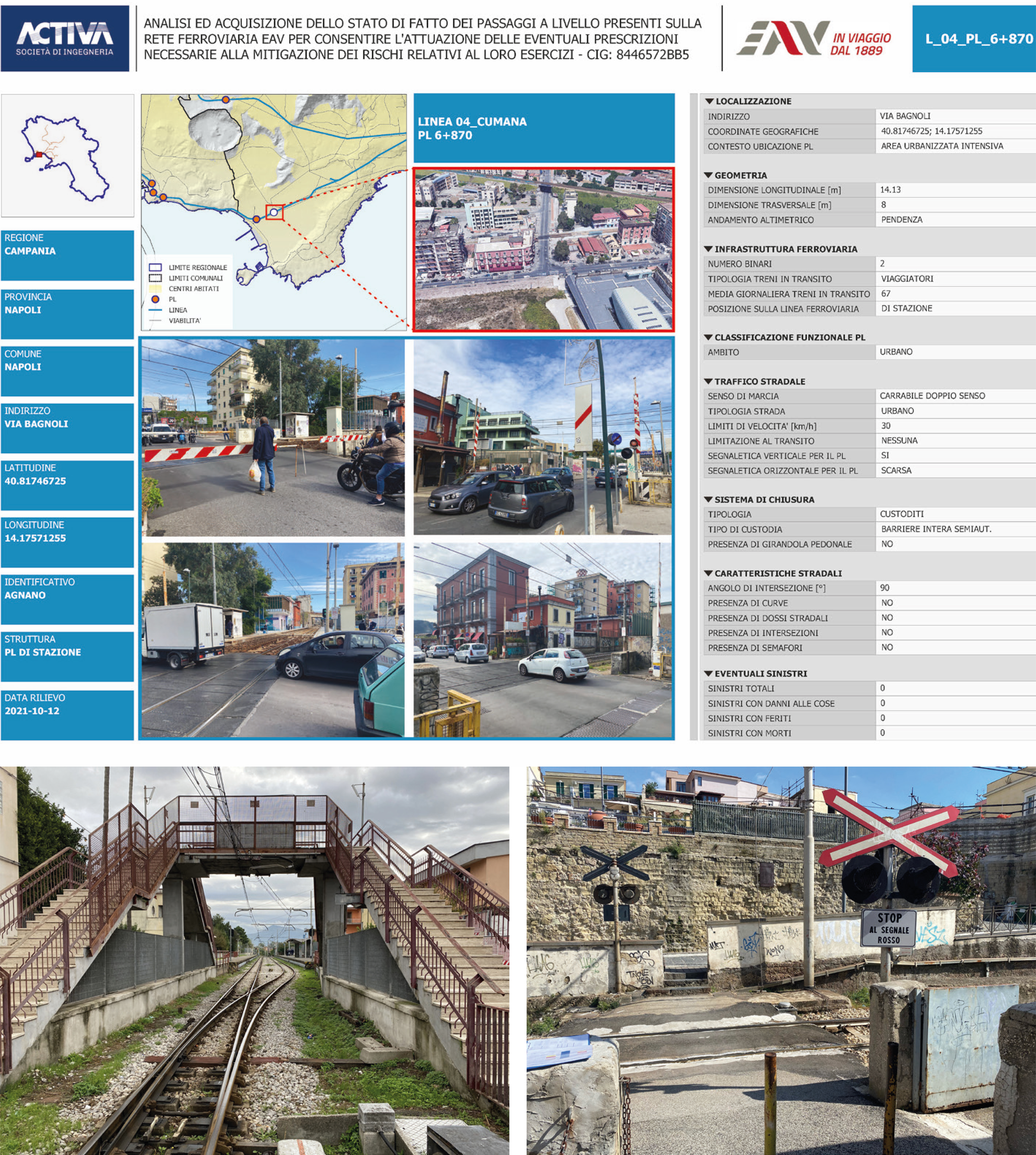Select the LATITUDINE 40.81746725 box
The image size is (1036, 1155).
click(x=67, y=485)
